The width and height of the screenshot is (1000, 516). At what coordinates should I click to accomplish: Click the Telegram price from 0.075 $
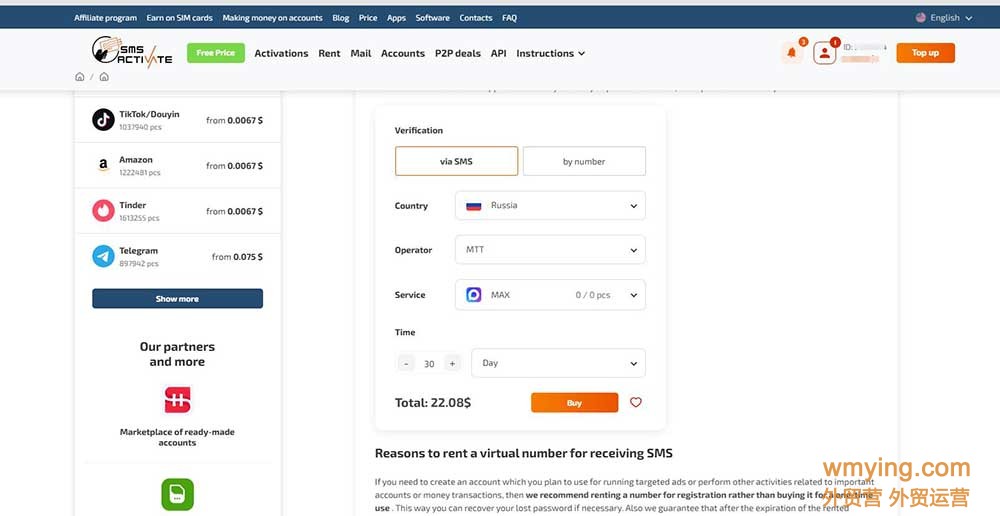pyautogui.click(x=237, y=257)
